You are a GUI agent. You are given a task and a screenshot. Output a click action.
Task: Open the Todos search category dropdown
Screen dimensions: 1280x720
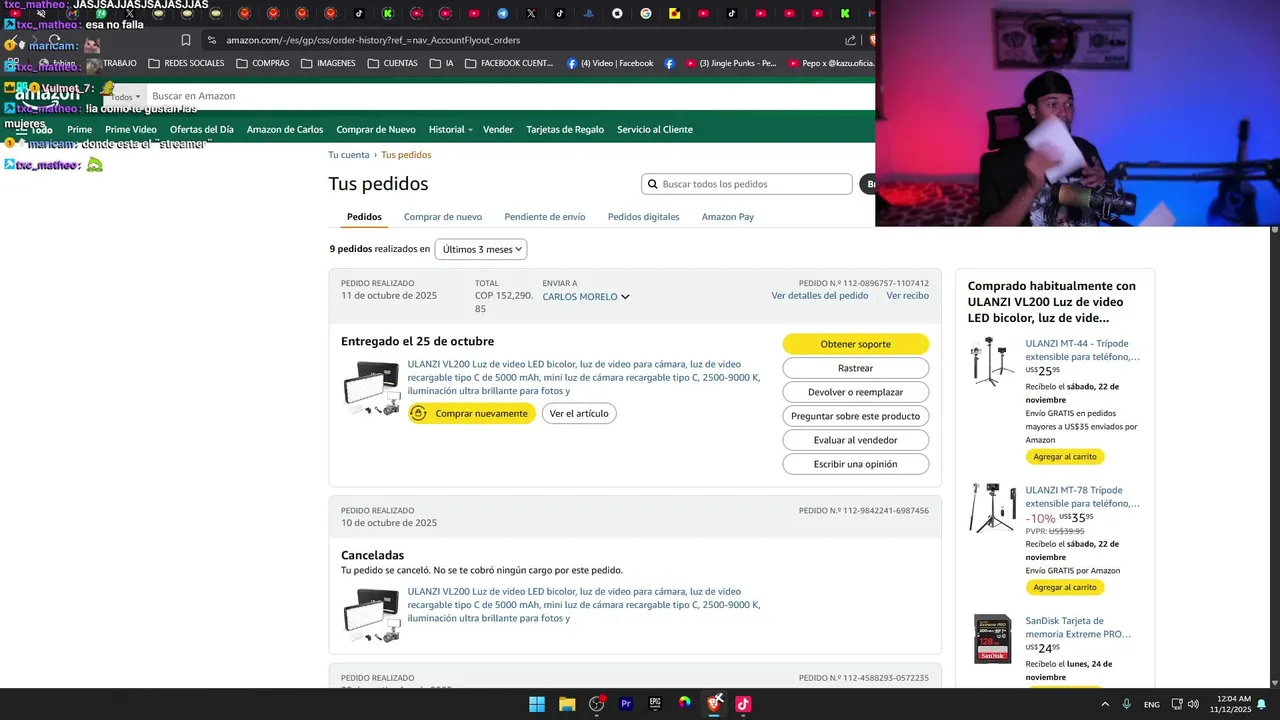tap(123, 97)
